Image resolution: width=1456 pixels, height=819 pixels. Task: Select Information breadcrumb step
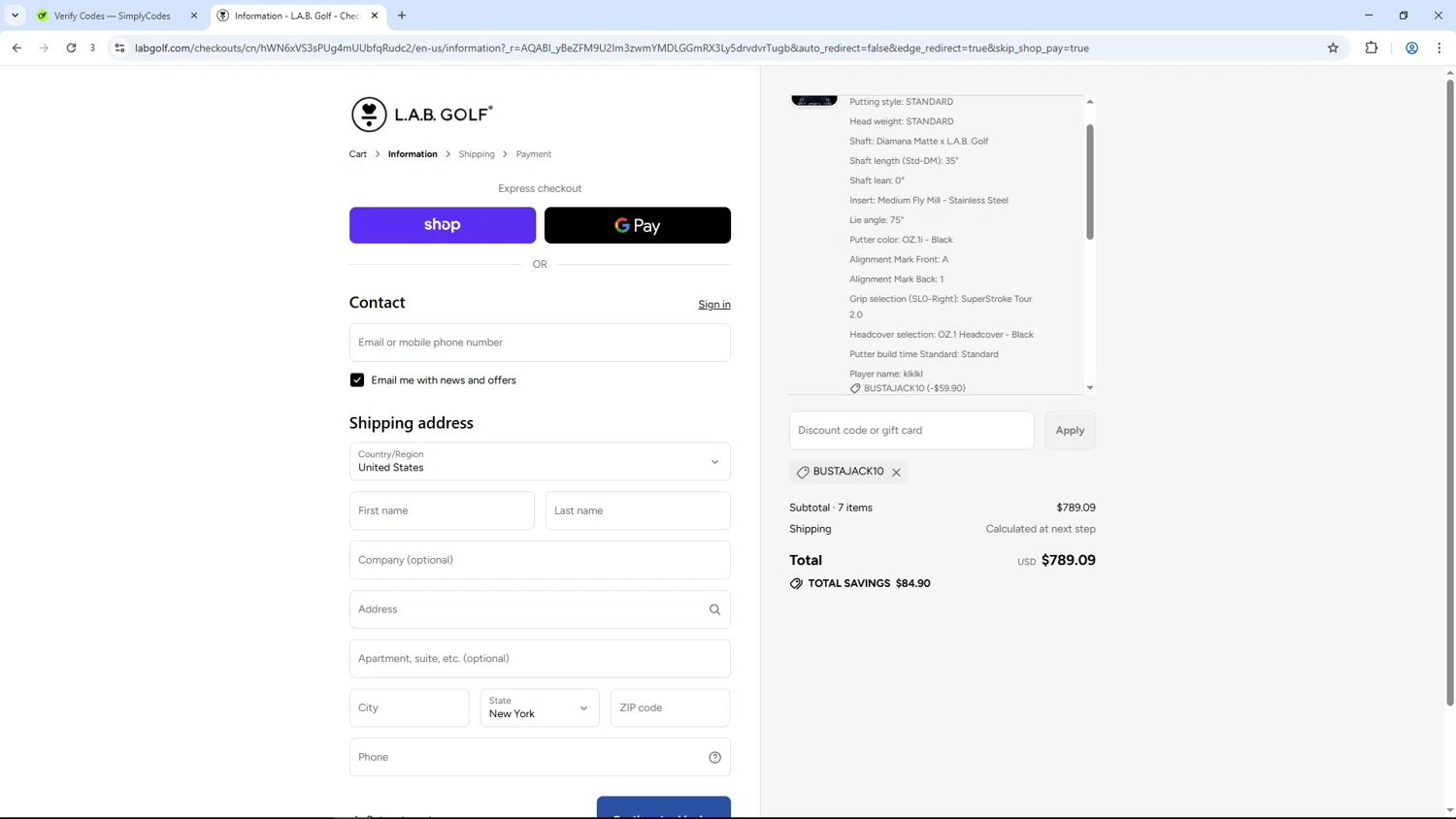[x=413, y=154]
